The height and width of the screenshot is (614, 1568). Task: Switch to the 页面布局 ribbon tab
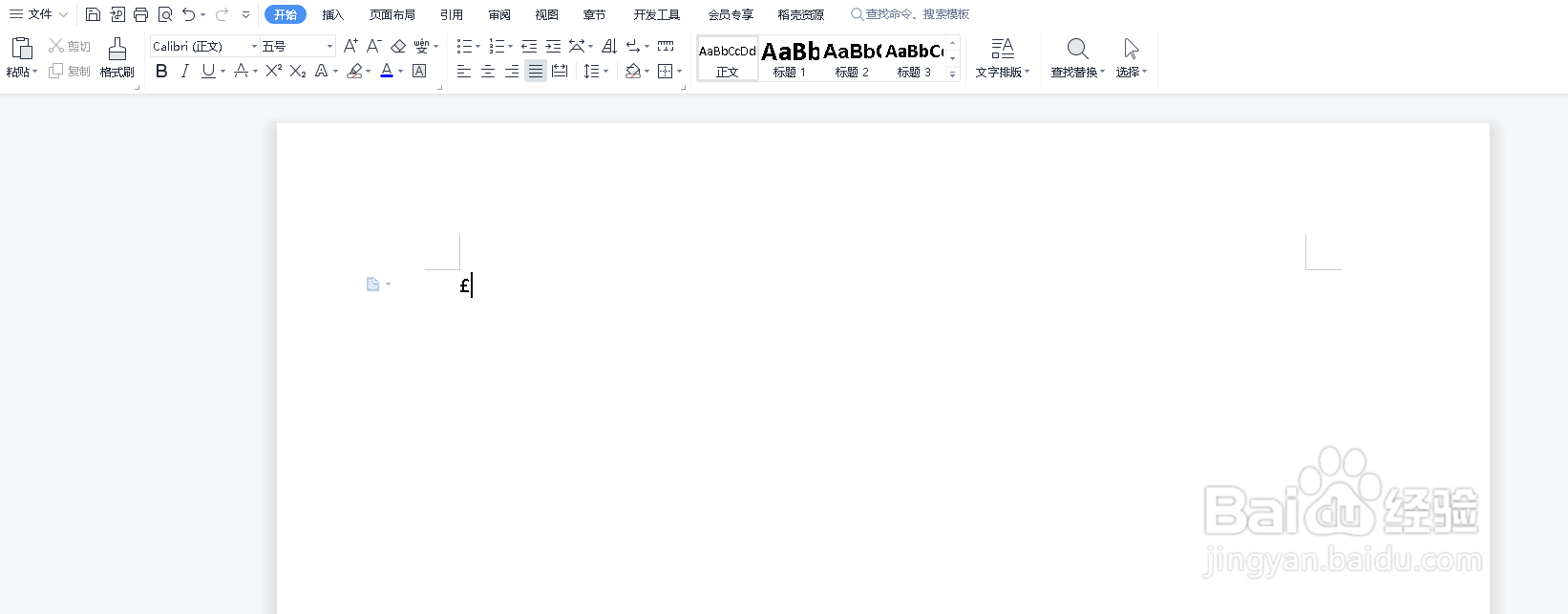[392, 14]
